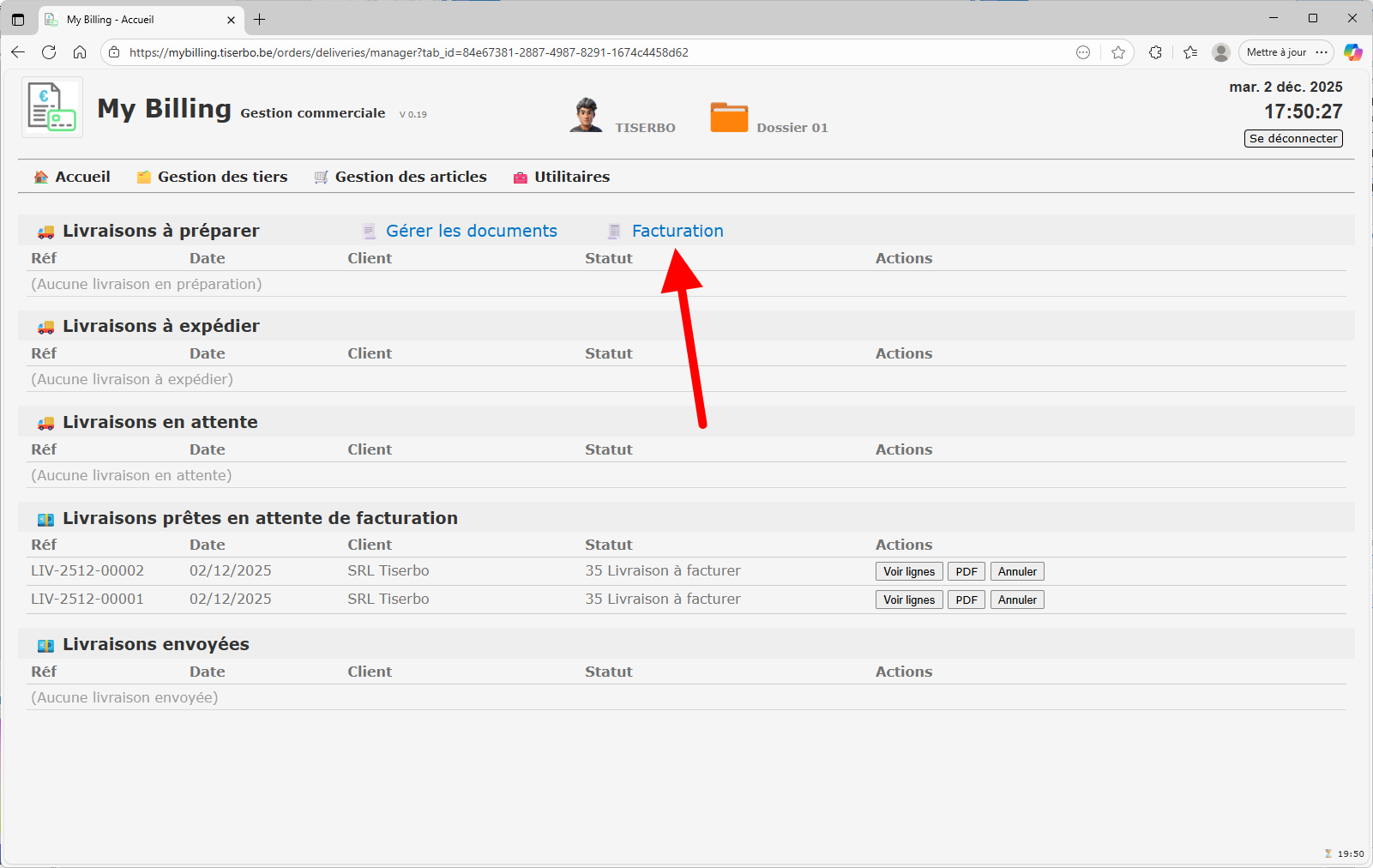Viewport: 1373px width, 868px height.
Task: Open the browser extensions puzzle icon
Action: point(1155,52)
